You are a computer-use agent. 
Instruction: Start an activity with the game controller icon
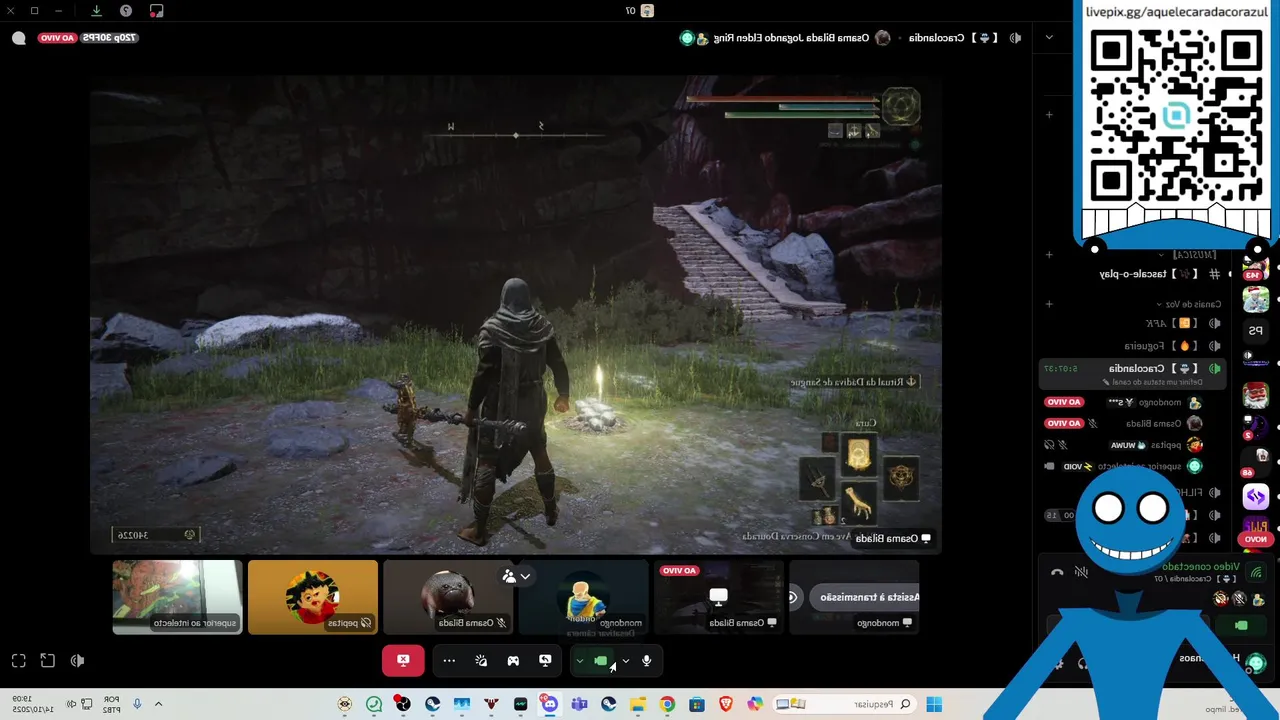click(513, 660)
